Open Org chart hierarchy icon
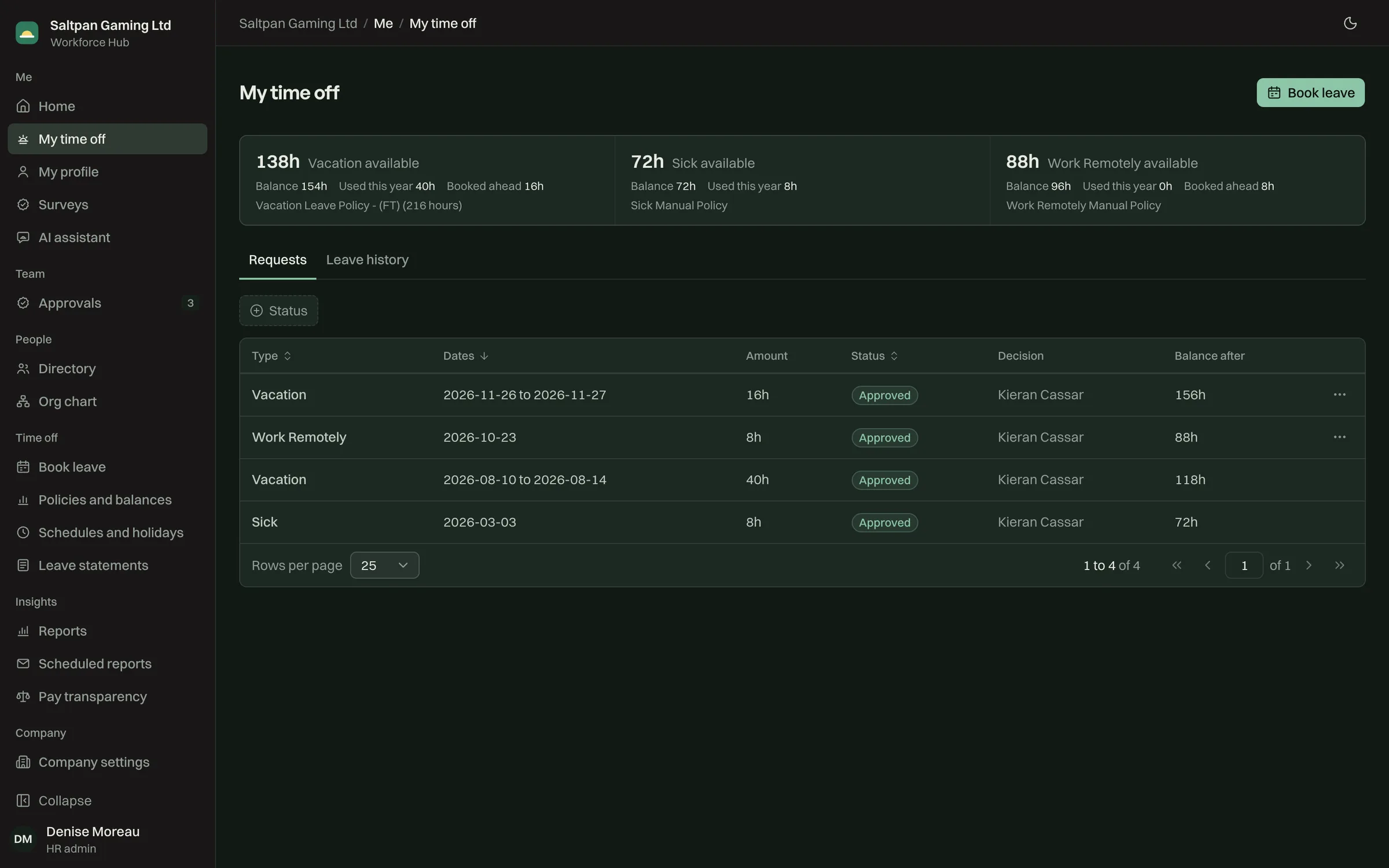Viewport: 1389px width, 868px height. click(x=23, y=401)
